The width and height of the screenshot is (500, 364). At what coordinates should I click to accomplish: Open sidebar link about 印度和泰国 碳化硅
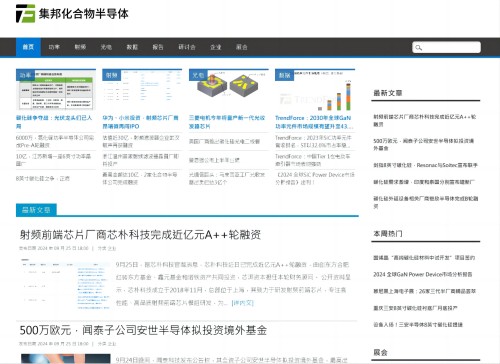424,182
